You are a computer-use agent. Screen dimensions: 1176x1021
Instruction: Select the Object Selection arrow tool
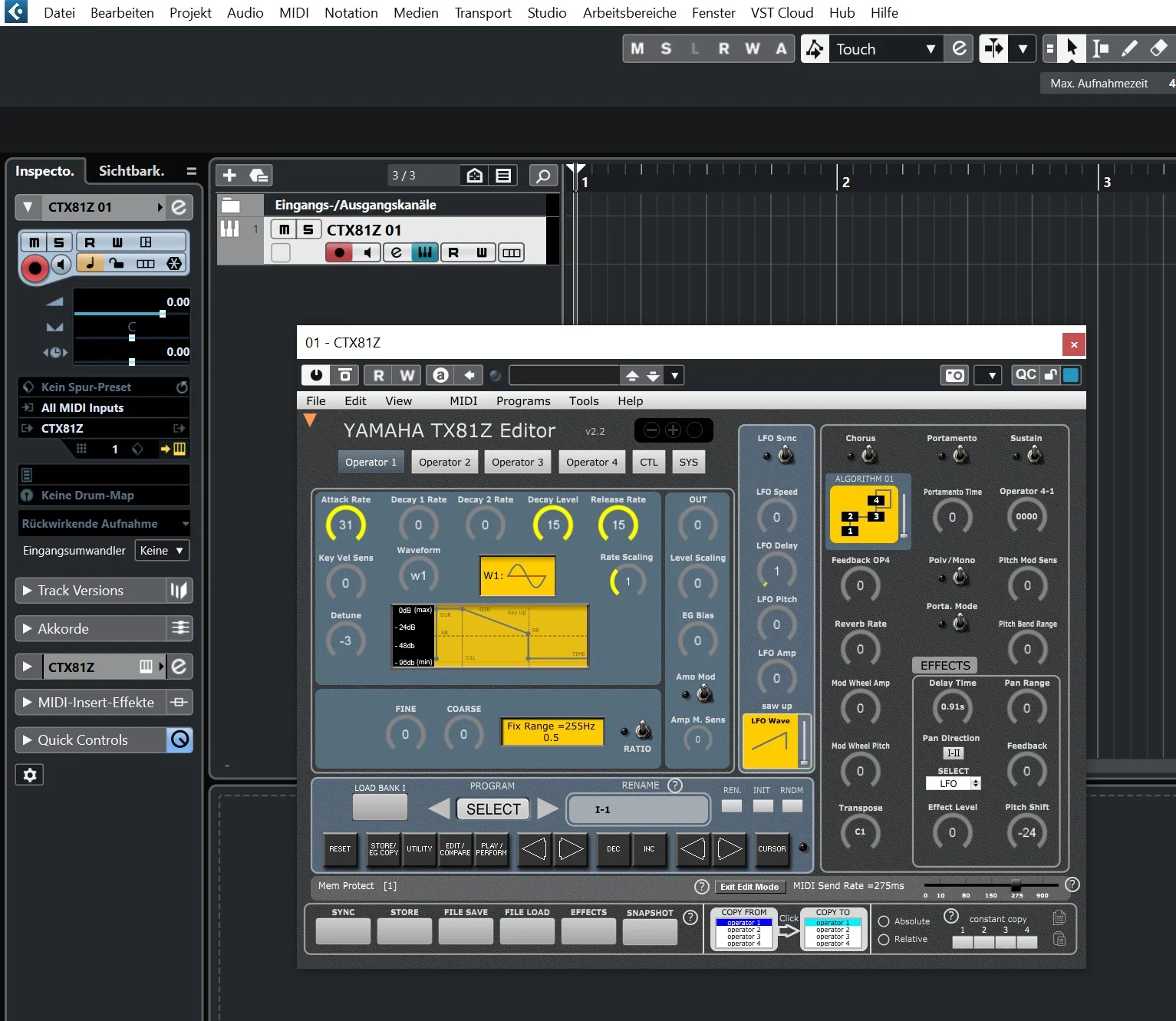1072,48
